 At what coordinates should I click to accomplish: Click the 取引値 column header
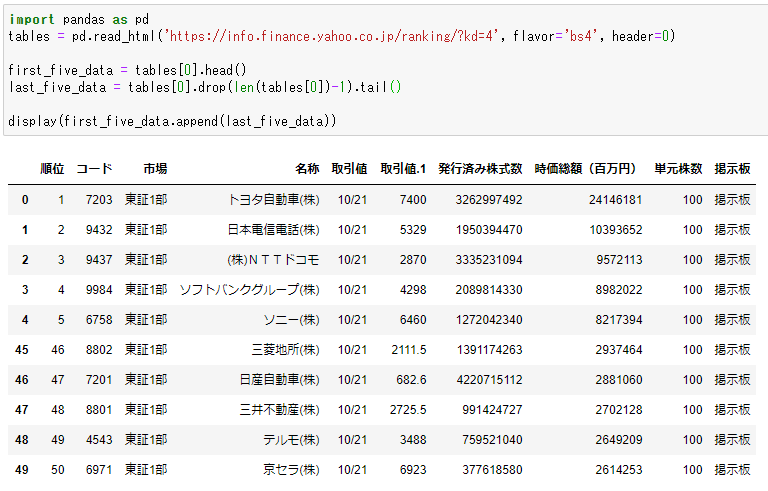pos(349,169)
